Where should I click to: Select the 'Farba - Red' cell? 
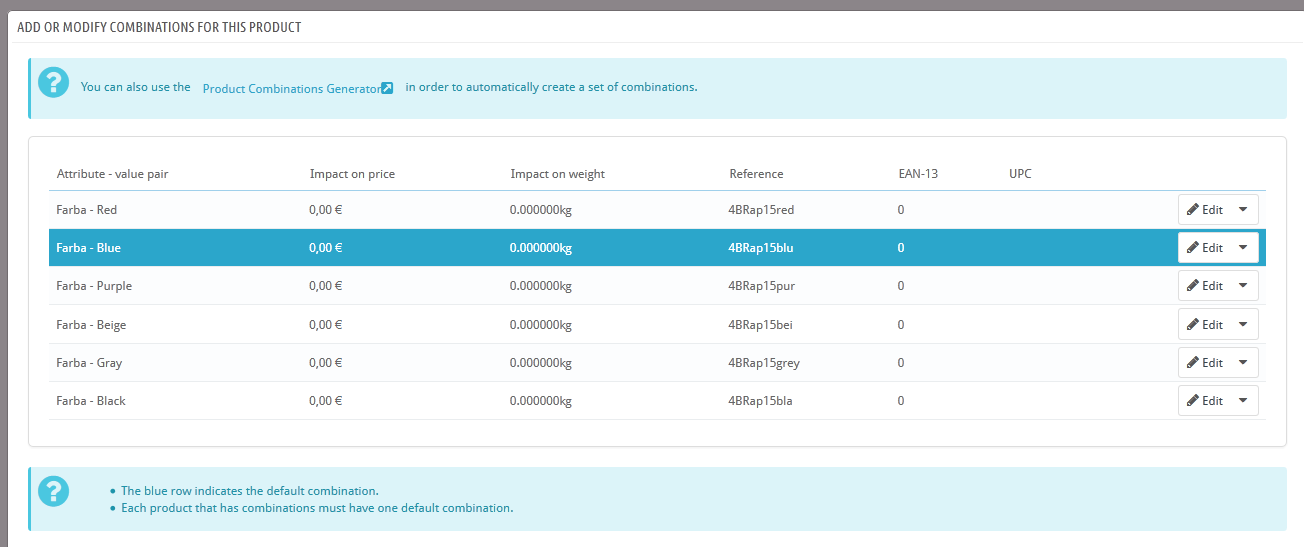(87, 210)
